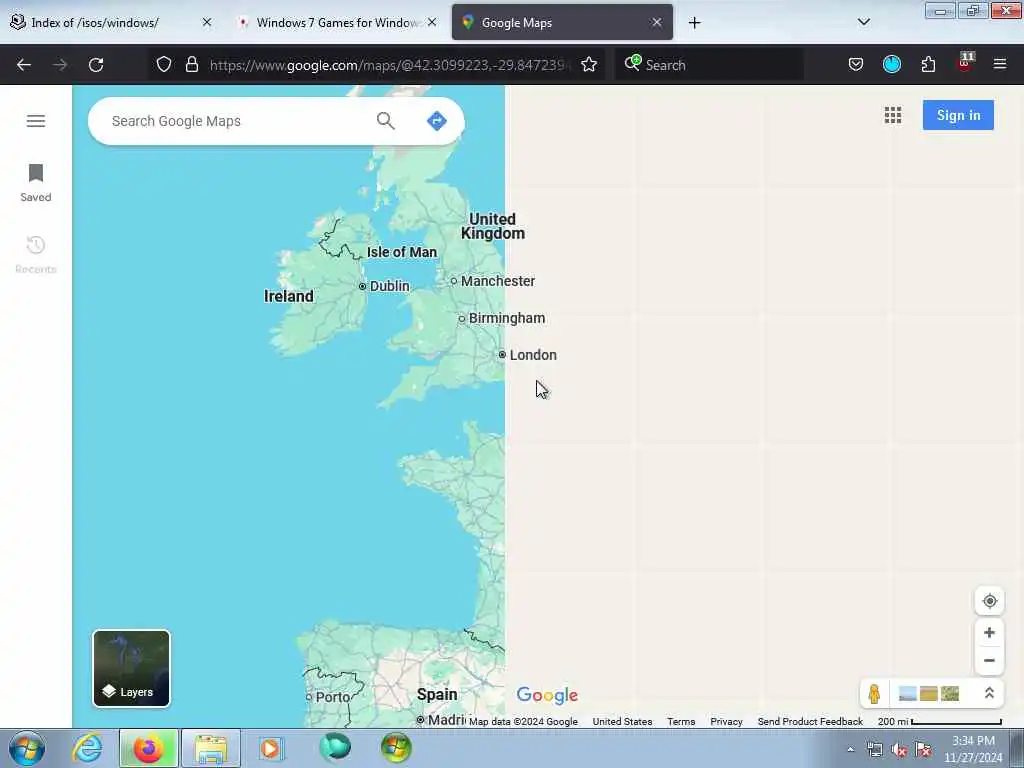Show hidden tray icons arrow

[x=850, y=749]
